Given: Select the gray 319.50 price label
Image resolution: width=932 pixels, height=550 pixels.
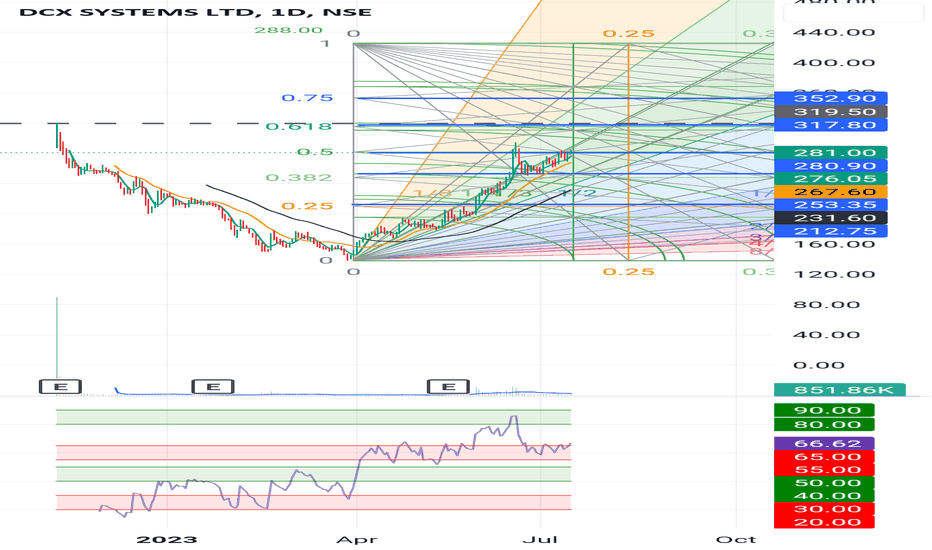Looking at the screenshot, I should (x=831, y=112).
